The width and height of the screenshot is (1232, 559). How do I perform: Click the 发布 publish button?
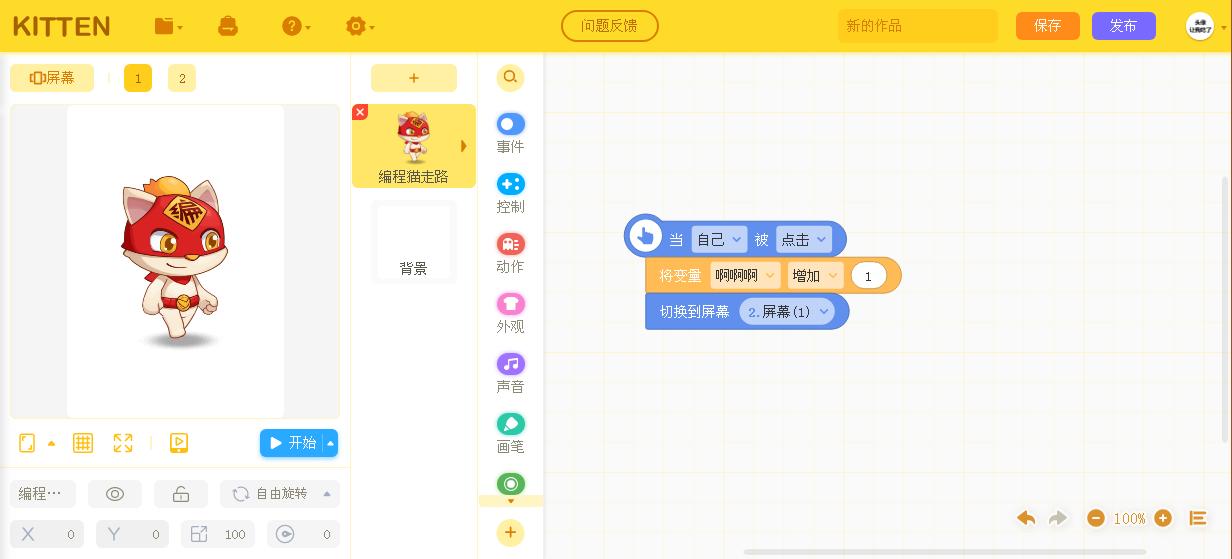tap(1124, 26)
